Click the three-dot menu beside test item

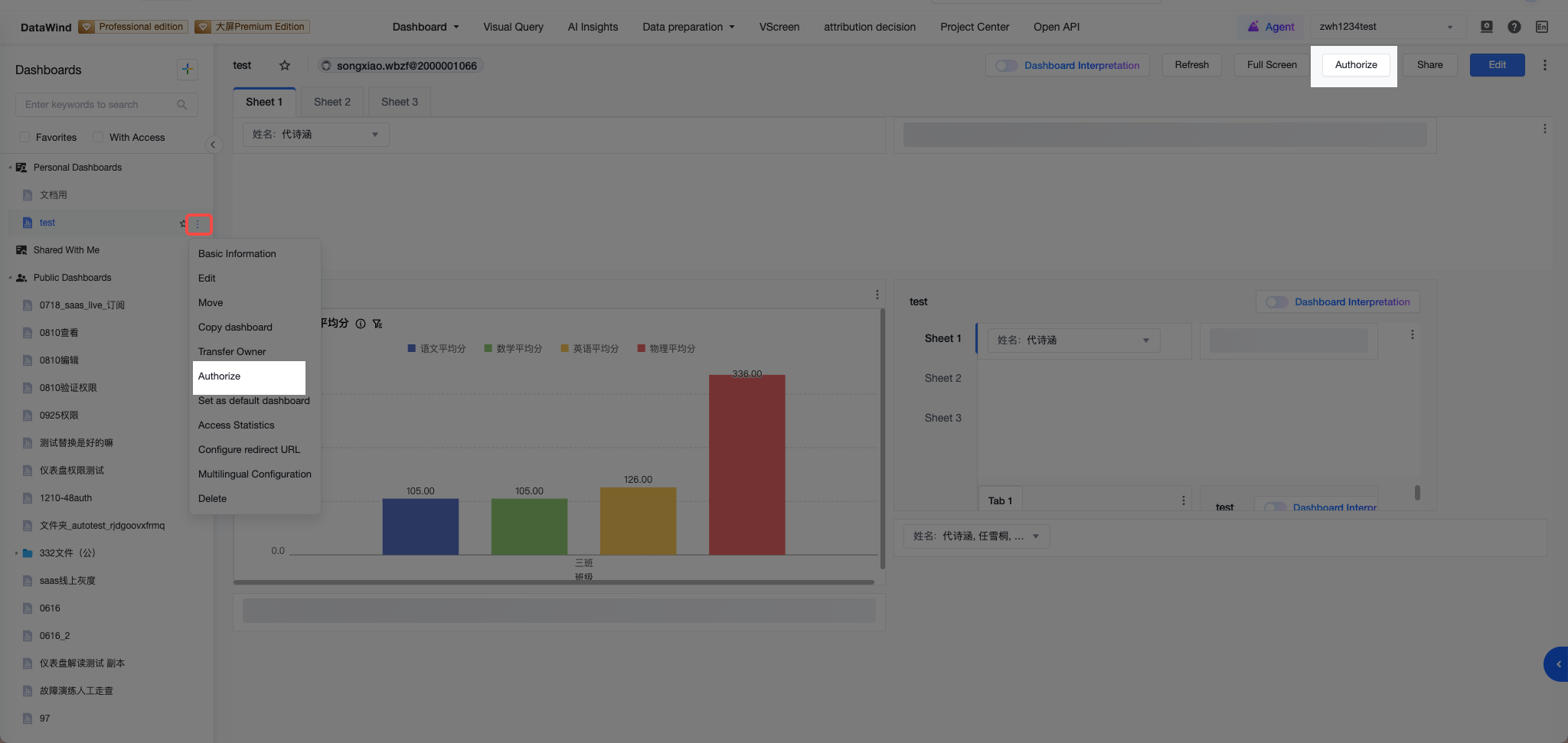(198, 223)
